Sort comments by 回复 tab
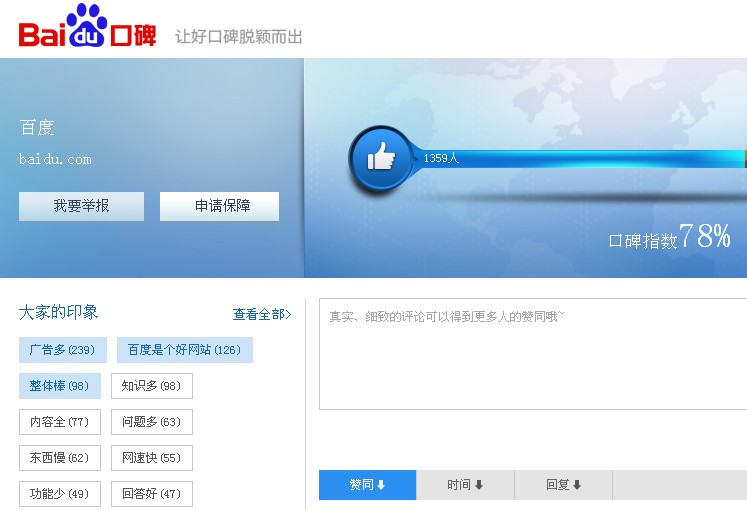The image size is (747, 510). point(564,485)
